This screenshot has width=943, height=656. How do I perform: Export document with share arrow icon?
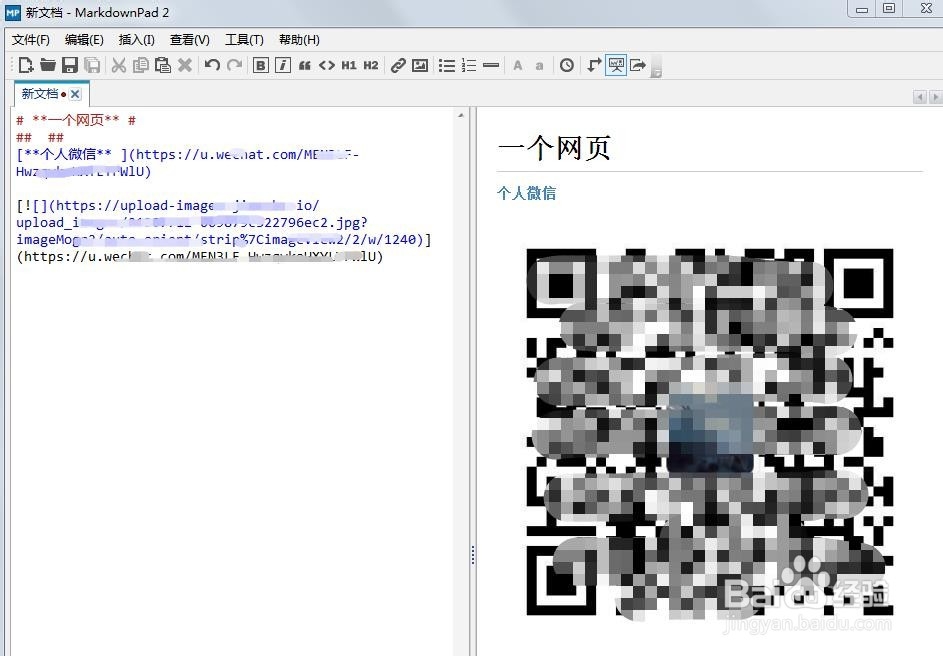(x=638, y=65)
